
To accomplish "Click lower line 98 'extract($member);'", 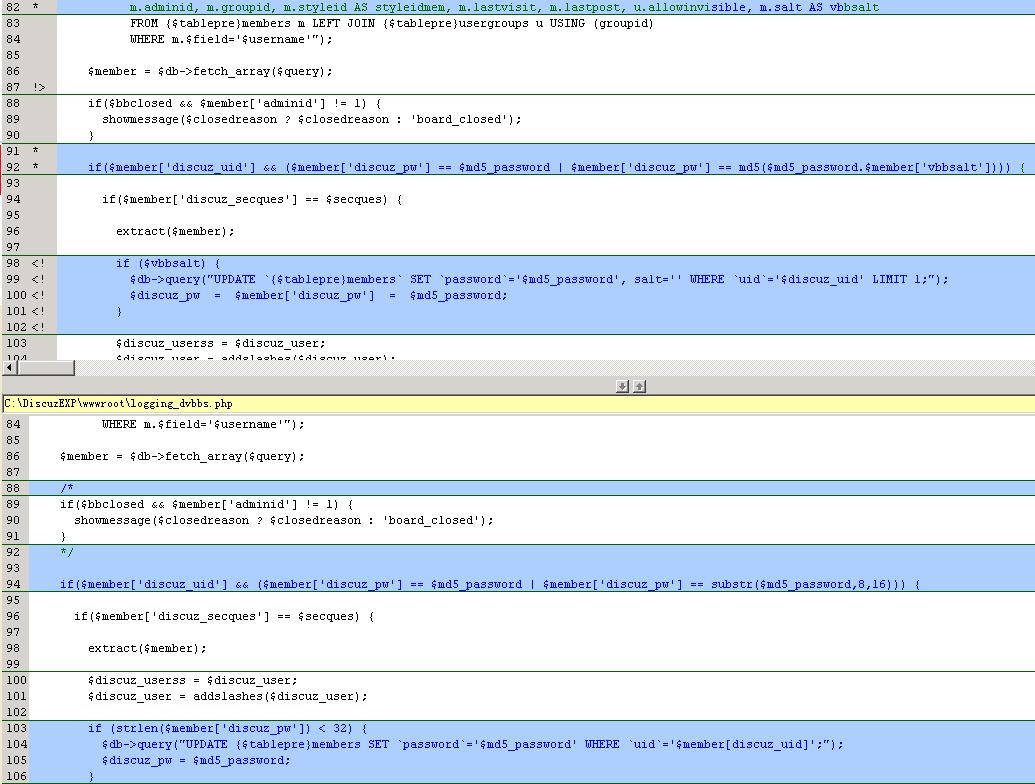I will tap(147, 648).
